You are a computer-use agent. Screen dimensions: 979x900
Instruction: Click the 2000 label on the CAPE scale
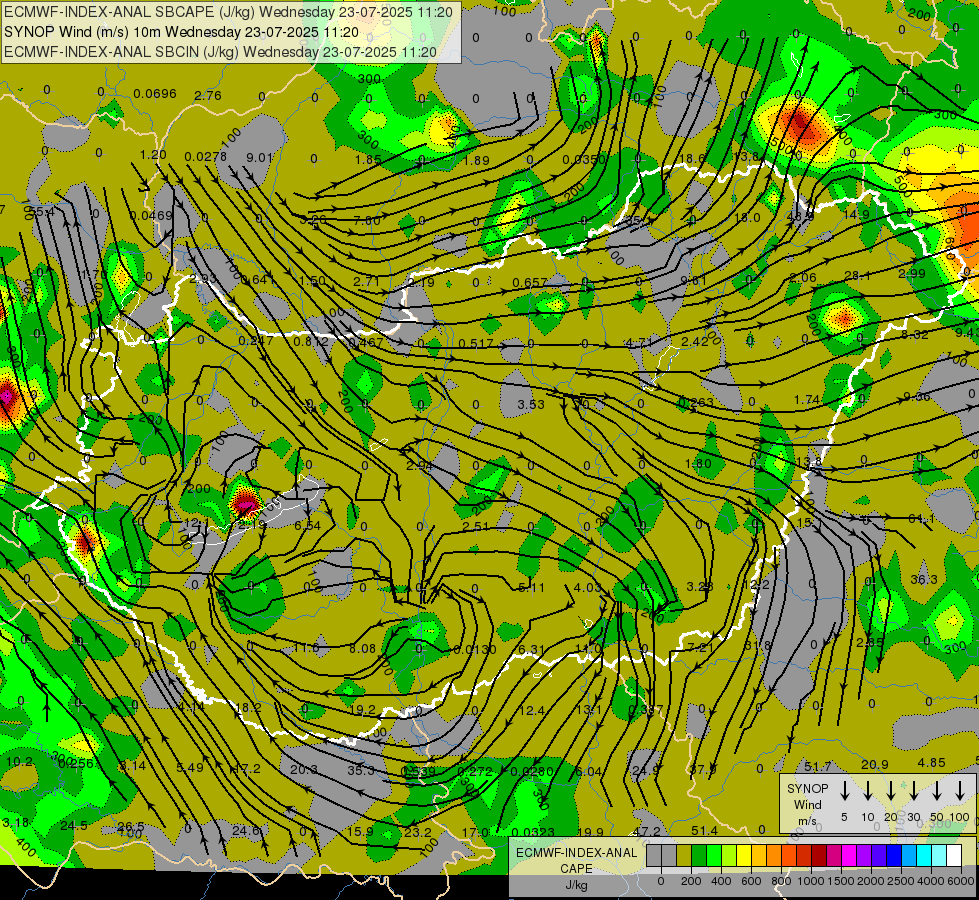[x=871, y=881]
